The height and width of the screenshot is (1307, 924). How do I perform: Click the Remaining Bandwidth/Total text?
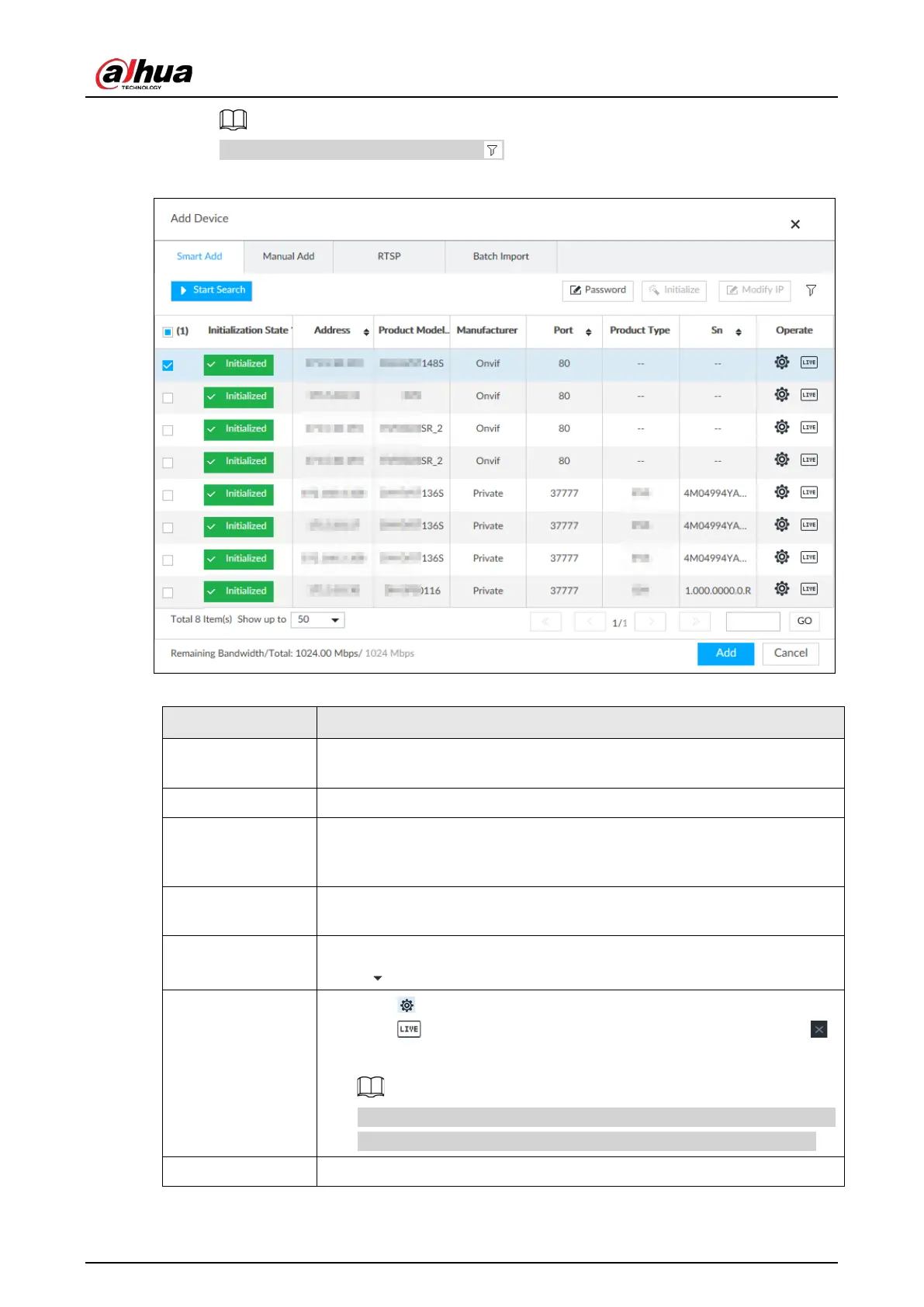coord(292,653)
